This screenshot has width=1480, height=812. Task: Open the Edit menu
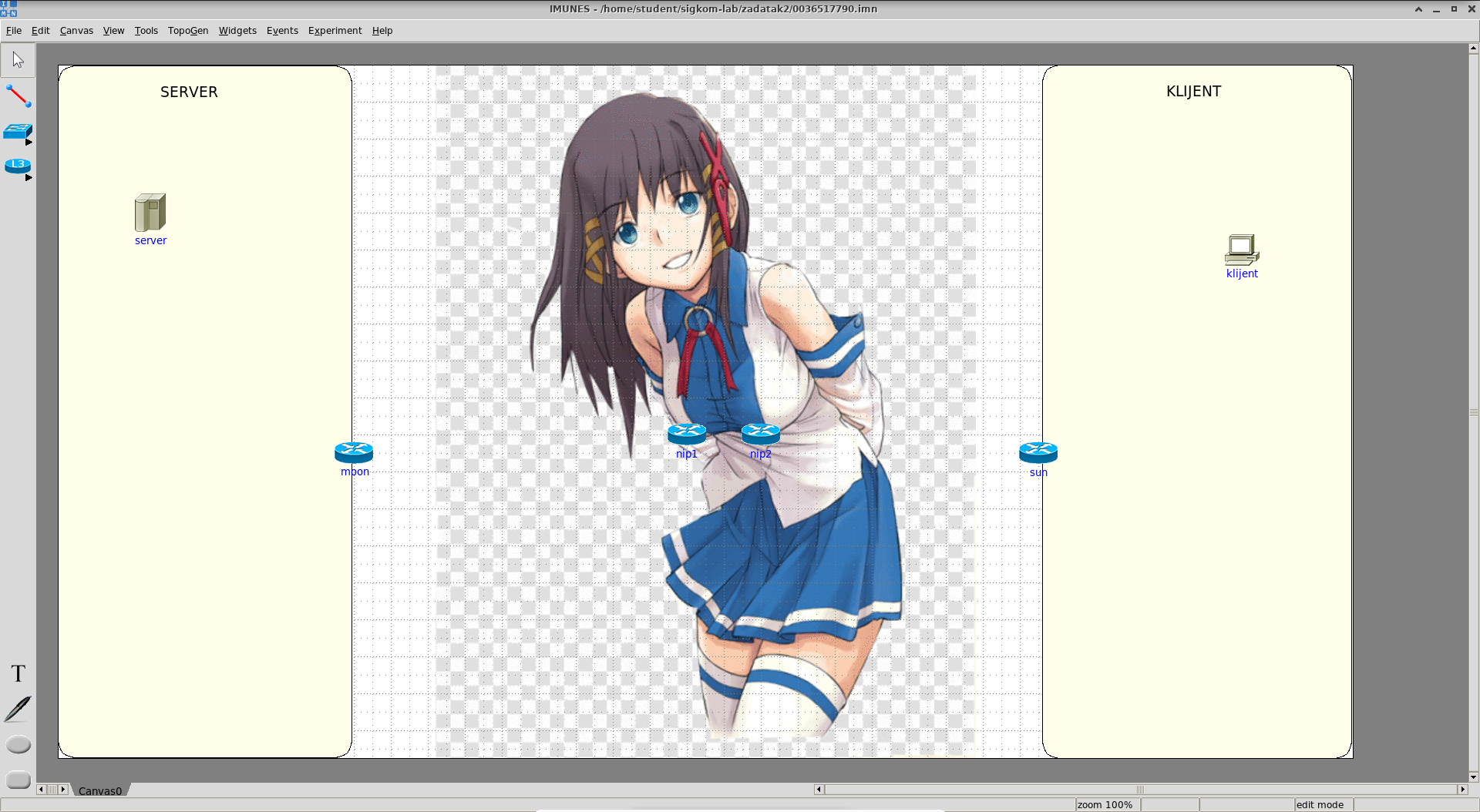[x=40, y=31]
